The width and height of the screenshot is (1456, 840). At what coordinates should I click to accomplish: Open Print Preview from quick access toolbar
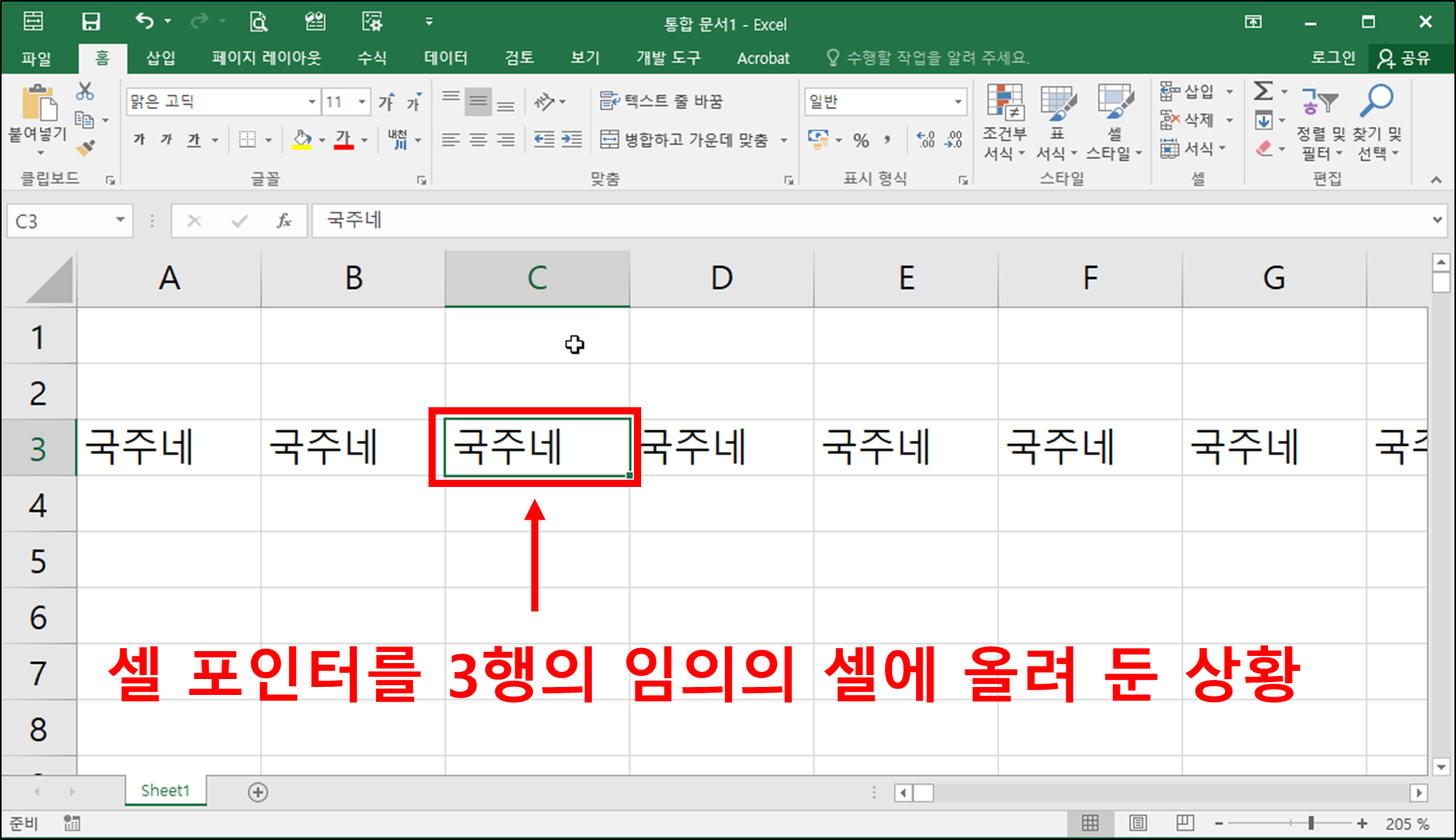pos(258,22)
